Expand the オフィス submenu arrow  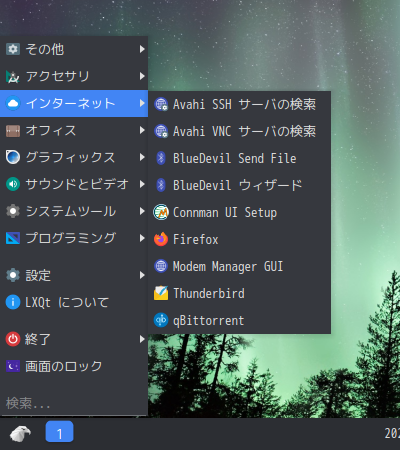142,130
